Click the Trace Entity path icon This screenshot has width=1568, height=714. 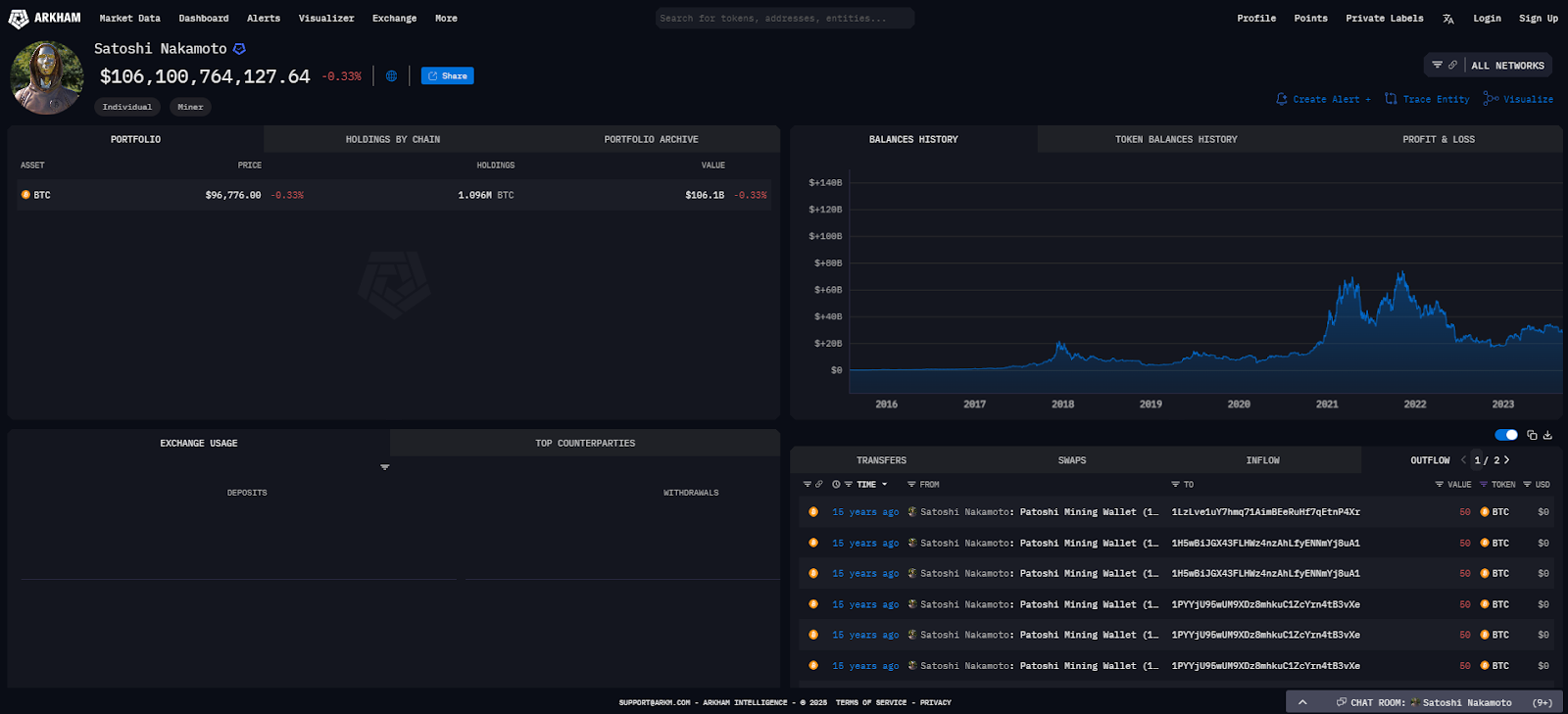1391,99
